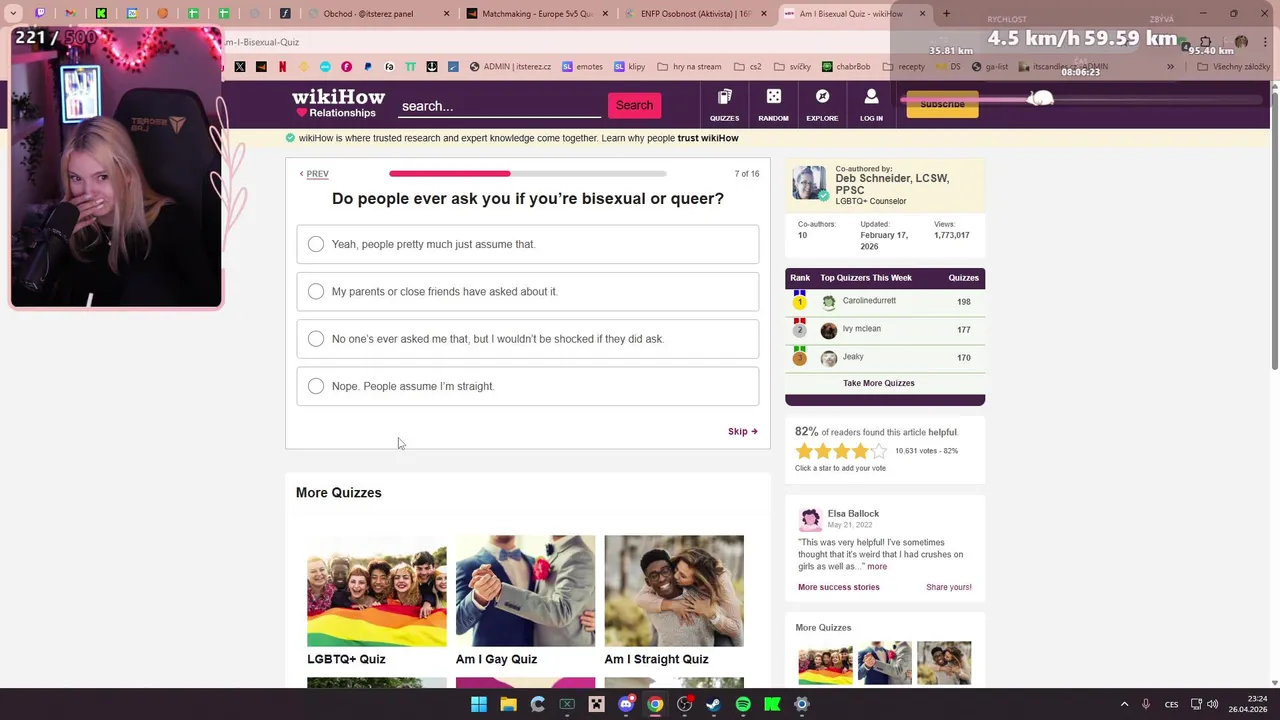The height and width of the screenshot is (720, 1280).
Task: Open the svíčky bookmark folder
Action: pos(790,67)
